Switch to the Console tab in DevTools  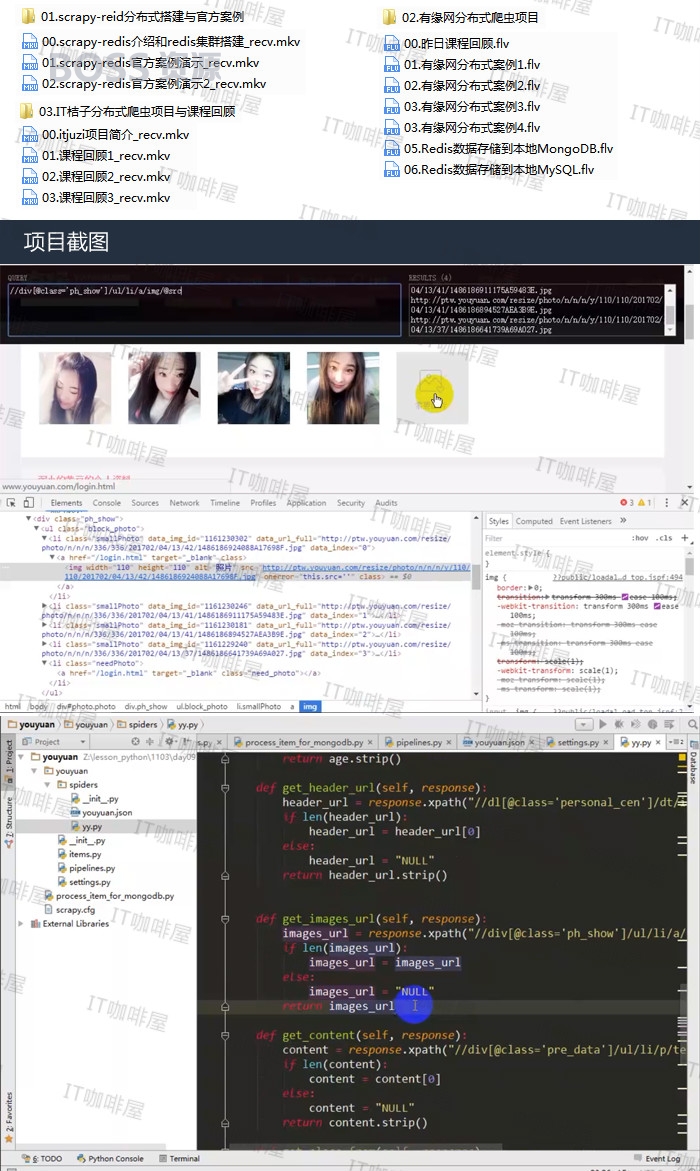click(106, 503)
